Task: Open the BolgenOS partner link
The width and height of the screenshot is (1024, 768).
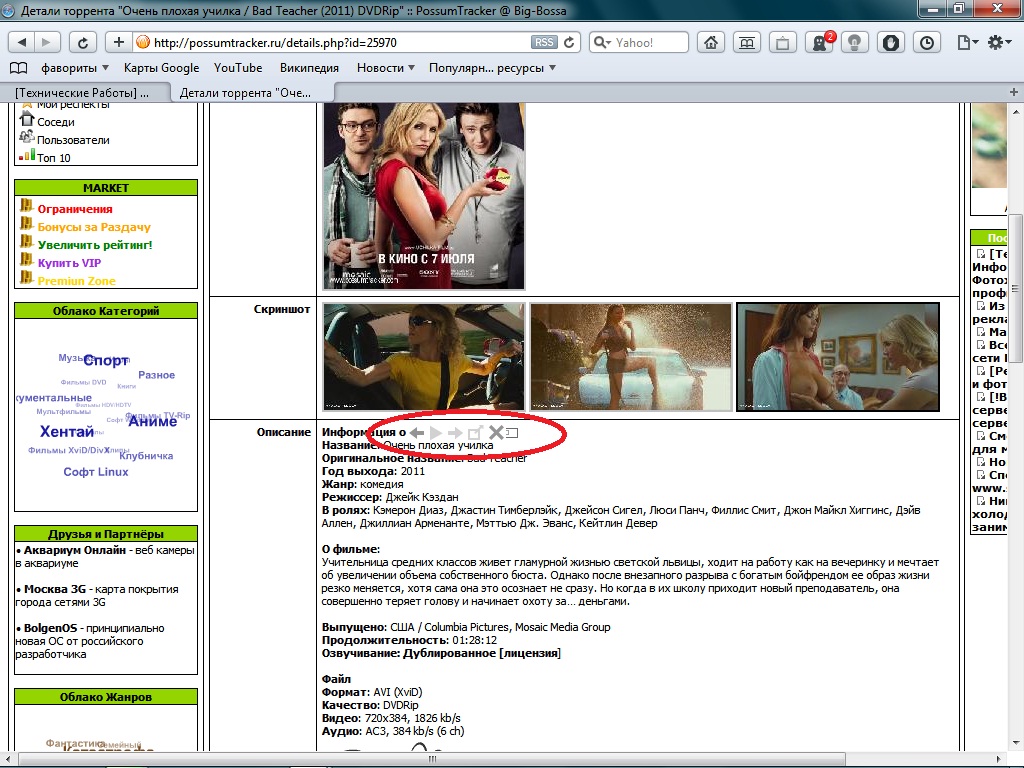Action: (x=50, y=628)
